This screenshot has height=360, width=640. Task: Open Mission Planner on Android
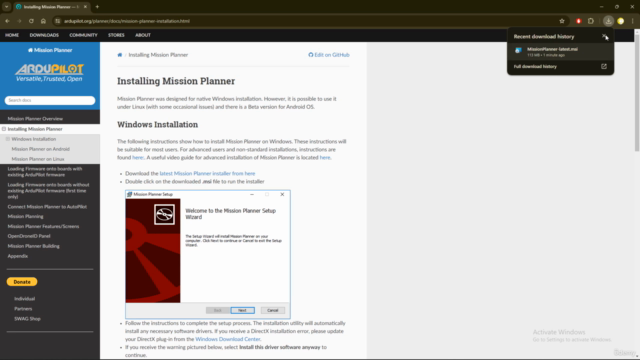coord(40,149)
